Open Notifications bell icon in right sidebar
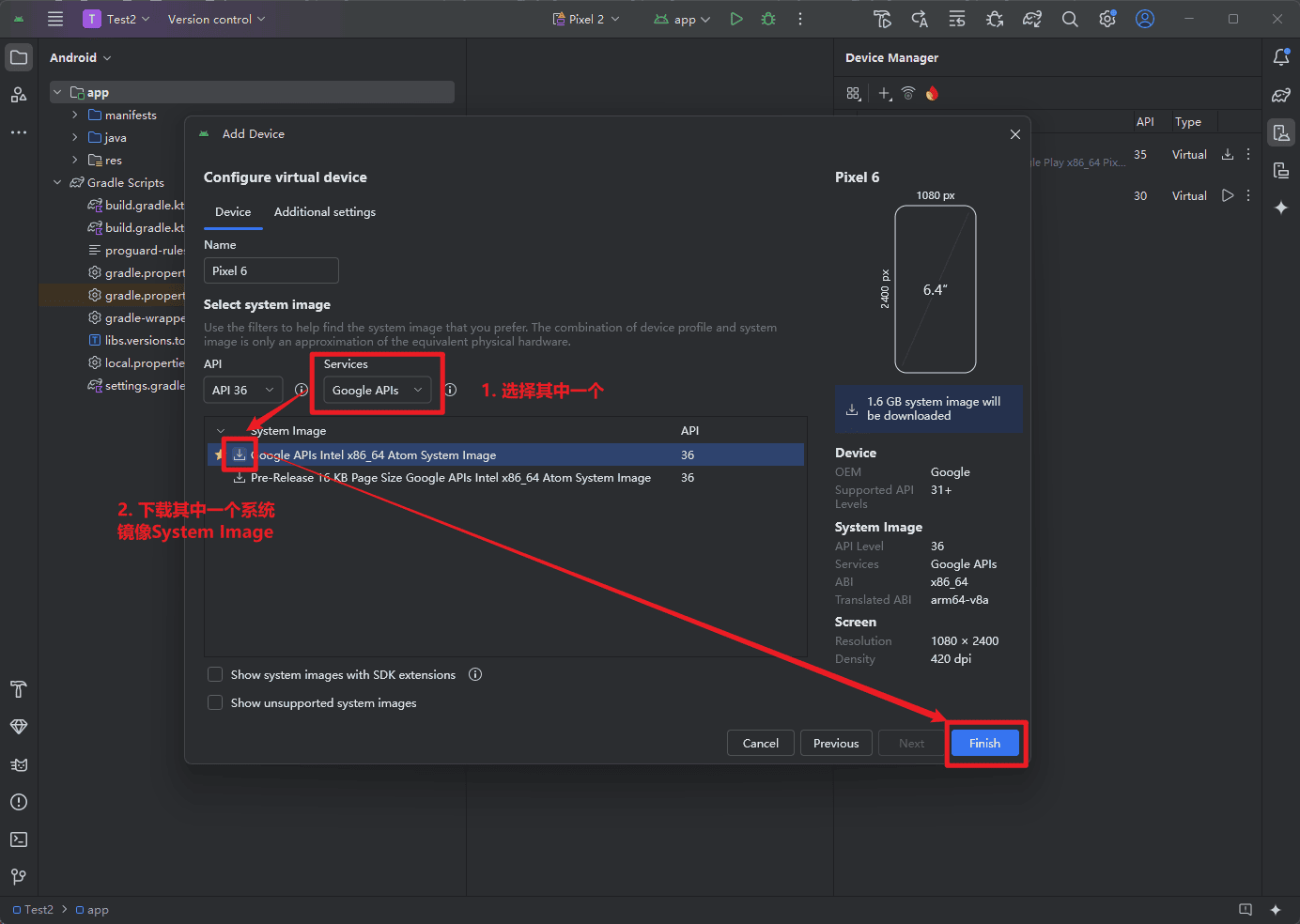The height and width of the screenshot is (924, 1300). pos(1280,57)
